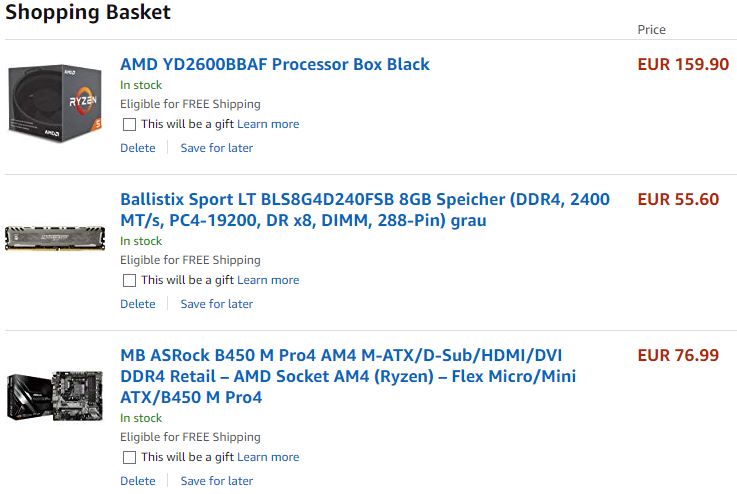Delete the AMD processor from basket
Image resolution: width=737 pixels, height=494 pixels.
tap(138, 148)
